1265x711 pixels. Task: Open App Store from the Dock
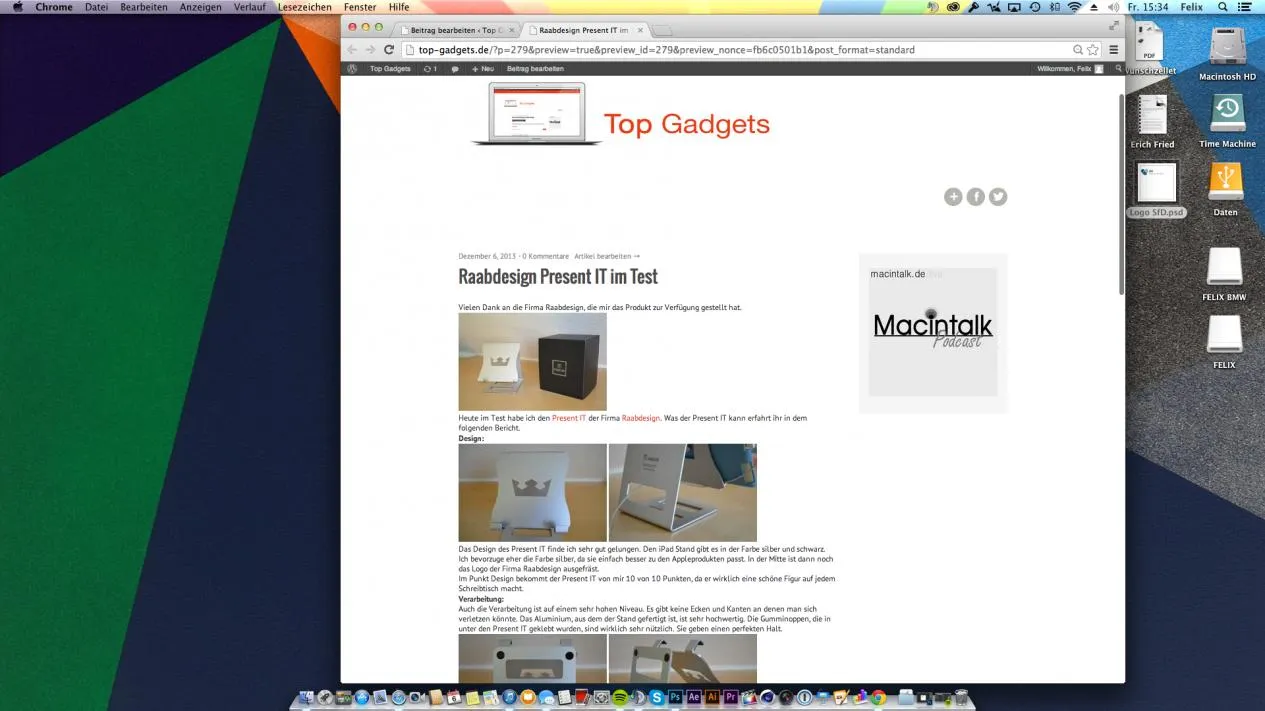(361, 698)
